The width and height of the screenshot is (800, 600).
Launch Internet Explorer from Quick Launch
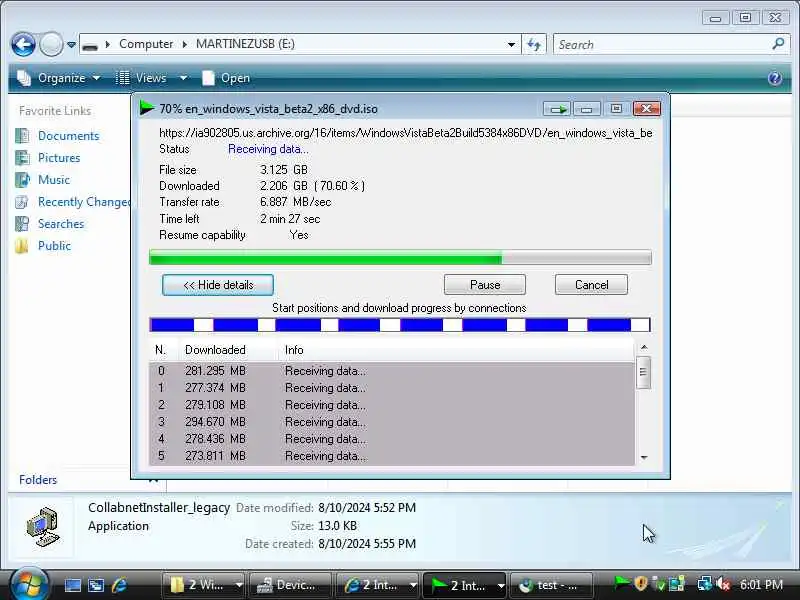[120, 585]
